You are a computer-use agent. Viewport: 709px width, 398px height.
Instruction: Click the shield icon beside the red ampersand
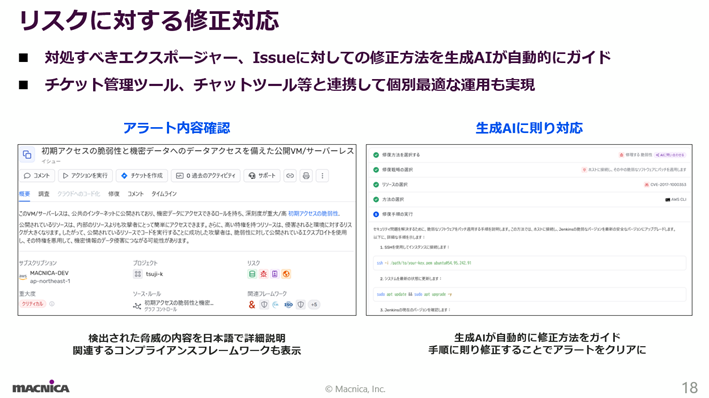tap(265, 304)
